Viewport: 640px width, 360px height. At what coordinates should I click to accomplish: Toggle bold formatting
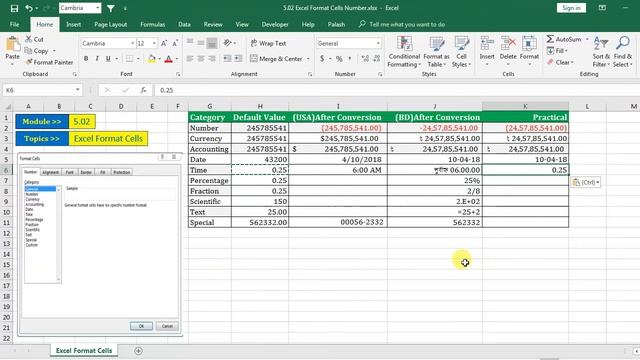(x=86, y=59)
